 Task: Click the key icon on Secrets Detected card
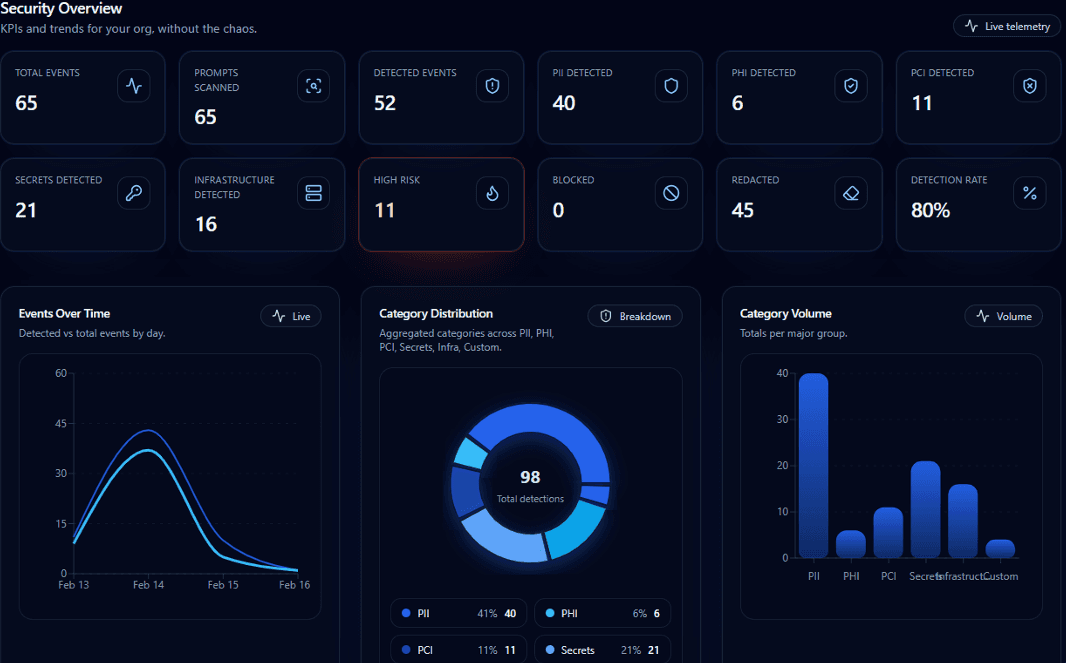tap(133, 193)
